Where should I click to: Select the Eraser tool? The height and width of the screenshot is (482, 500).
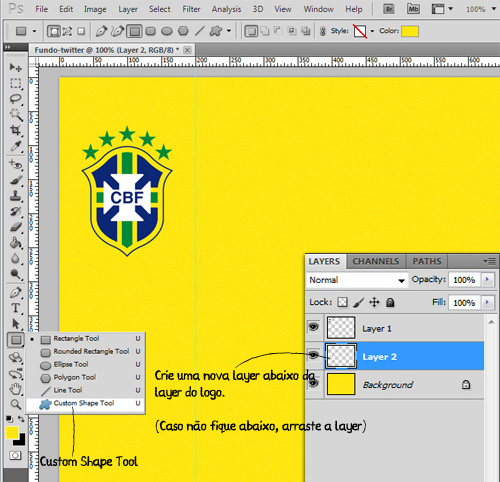pos(15,227)
